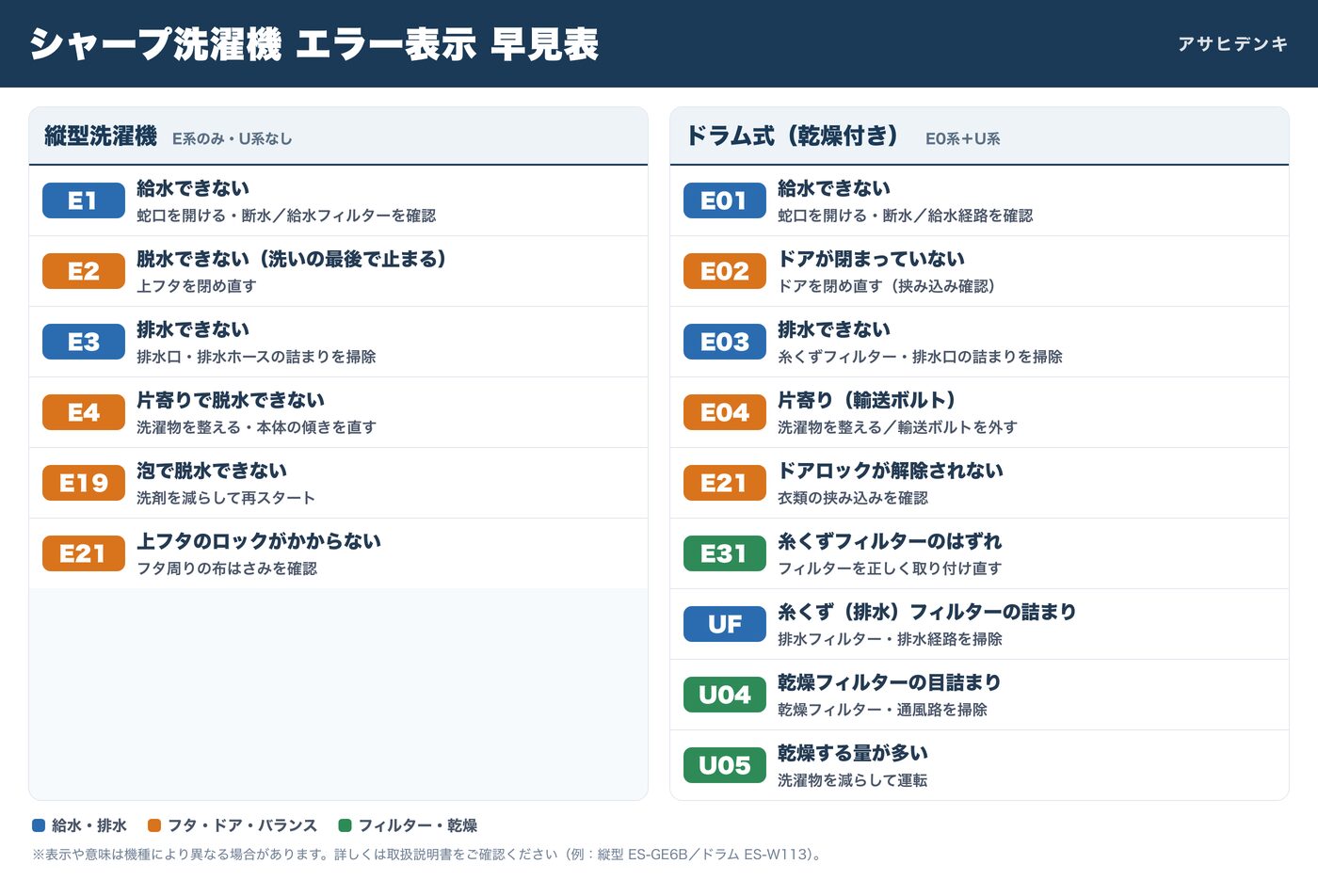Viewport: 1318px width, 896px height.
Task: Click the orange E19 code badge
Action: coord(84,483)
